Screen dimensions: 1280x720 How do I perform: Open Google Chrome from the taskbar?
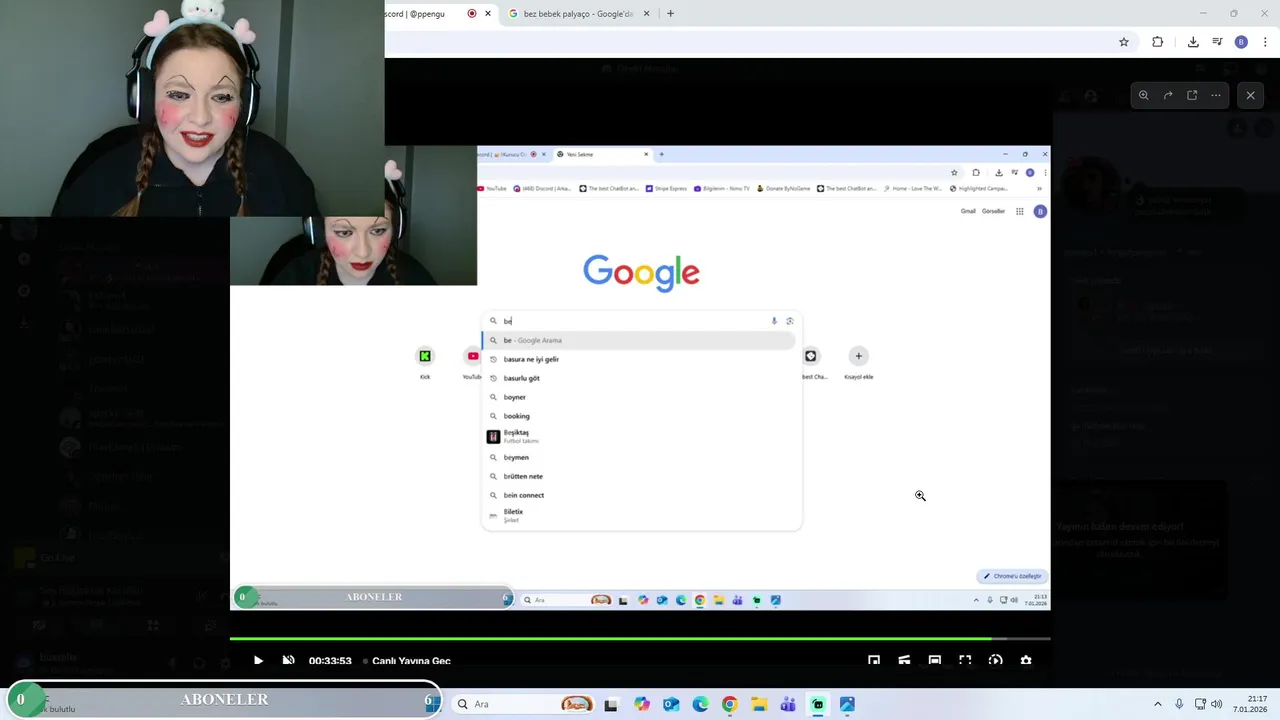click(x=729, y=704)
